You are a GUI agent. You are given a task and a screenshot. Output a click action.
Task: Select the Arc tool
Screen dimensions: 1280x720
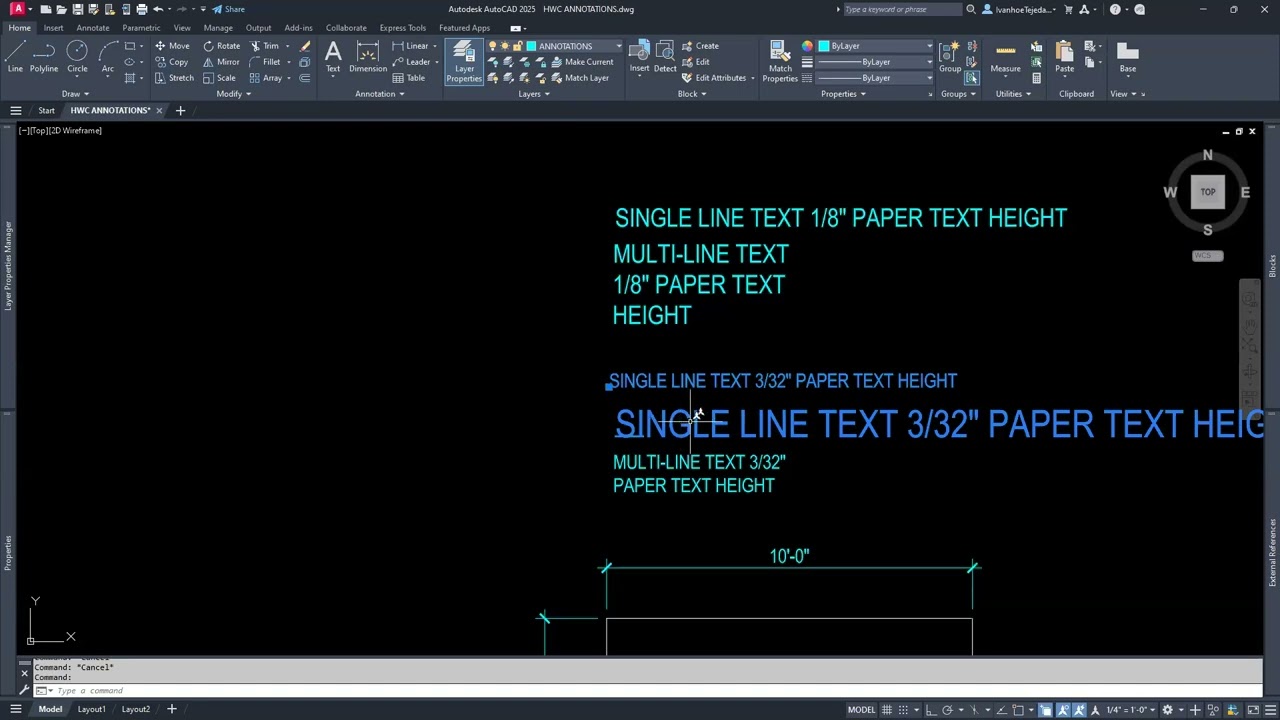(x=107, y=57)
